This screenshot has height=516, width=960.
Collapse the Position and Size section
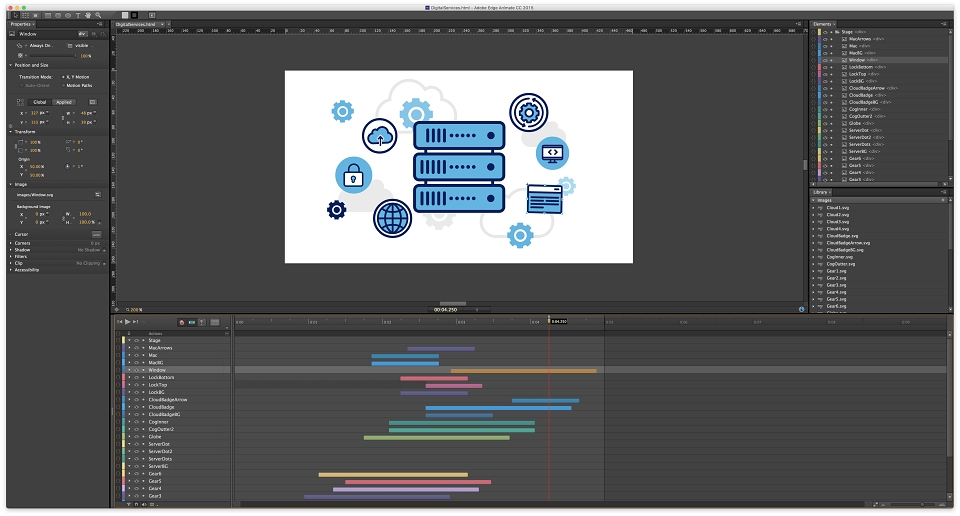click(x=10, y=65)
